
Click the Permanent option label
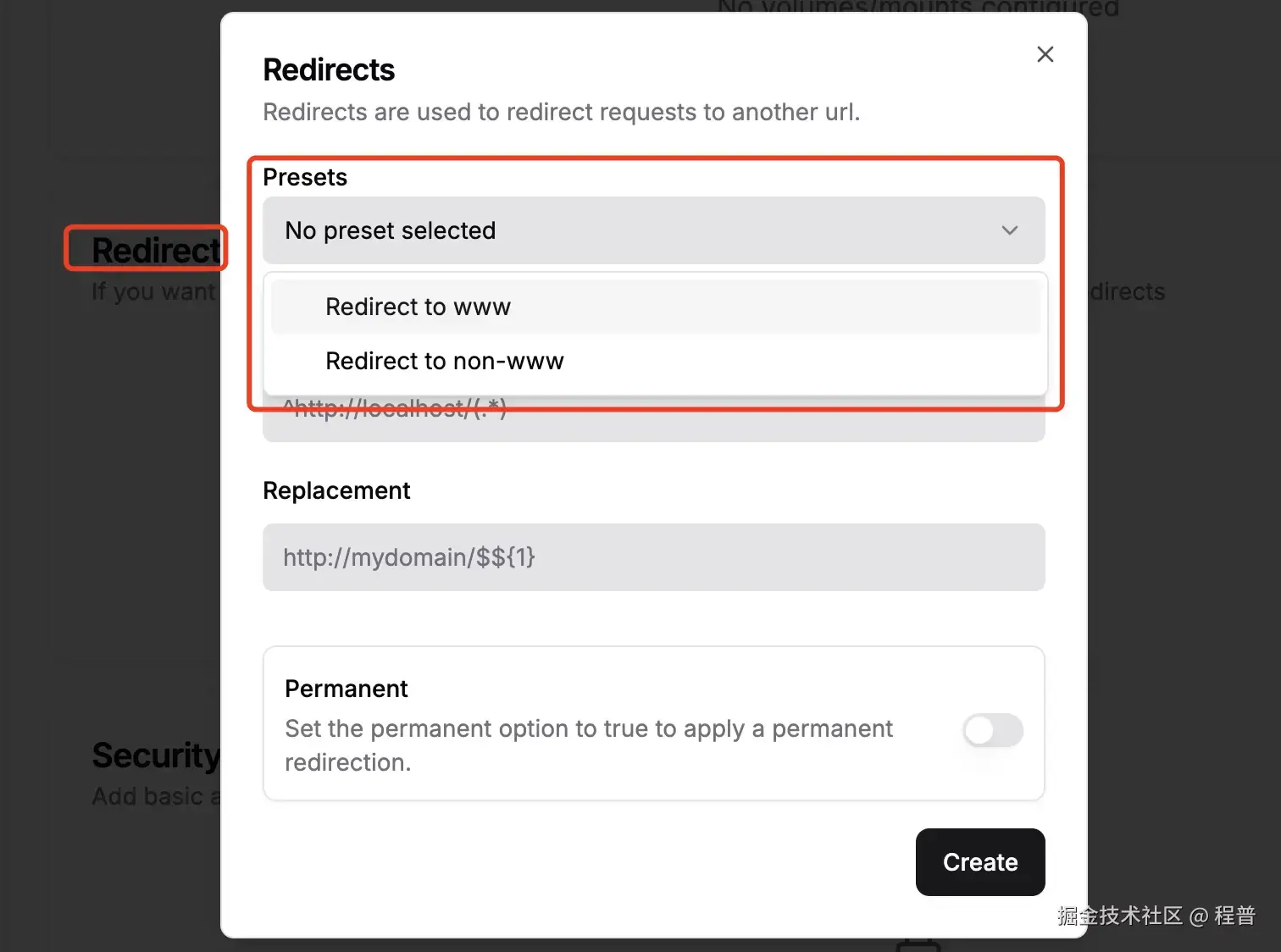point(346,689)
